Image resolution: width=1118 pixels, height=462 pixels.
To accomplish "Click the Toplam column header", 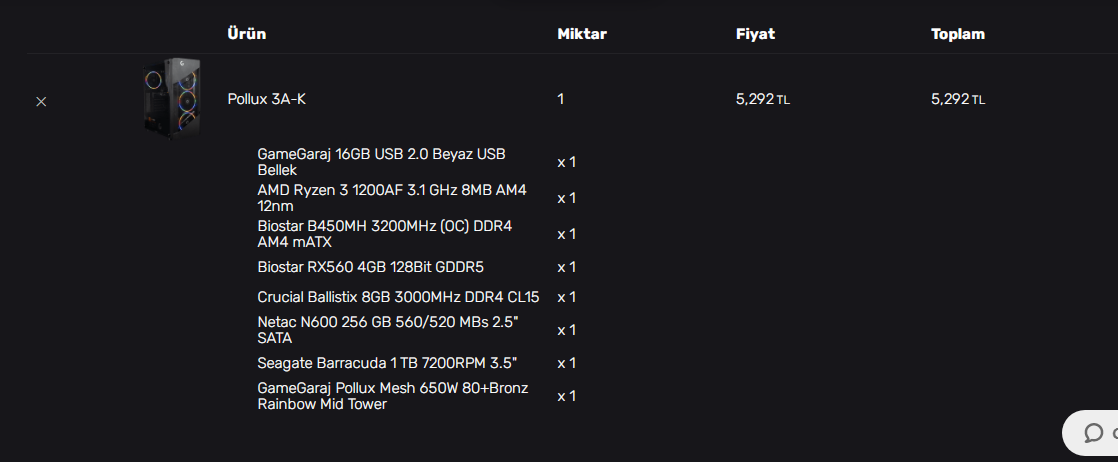I will 957,34.
